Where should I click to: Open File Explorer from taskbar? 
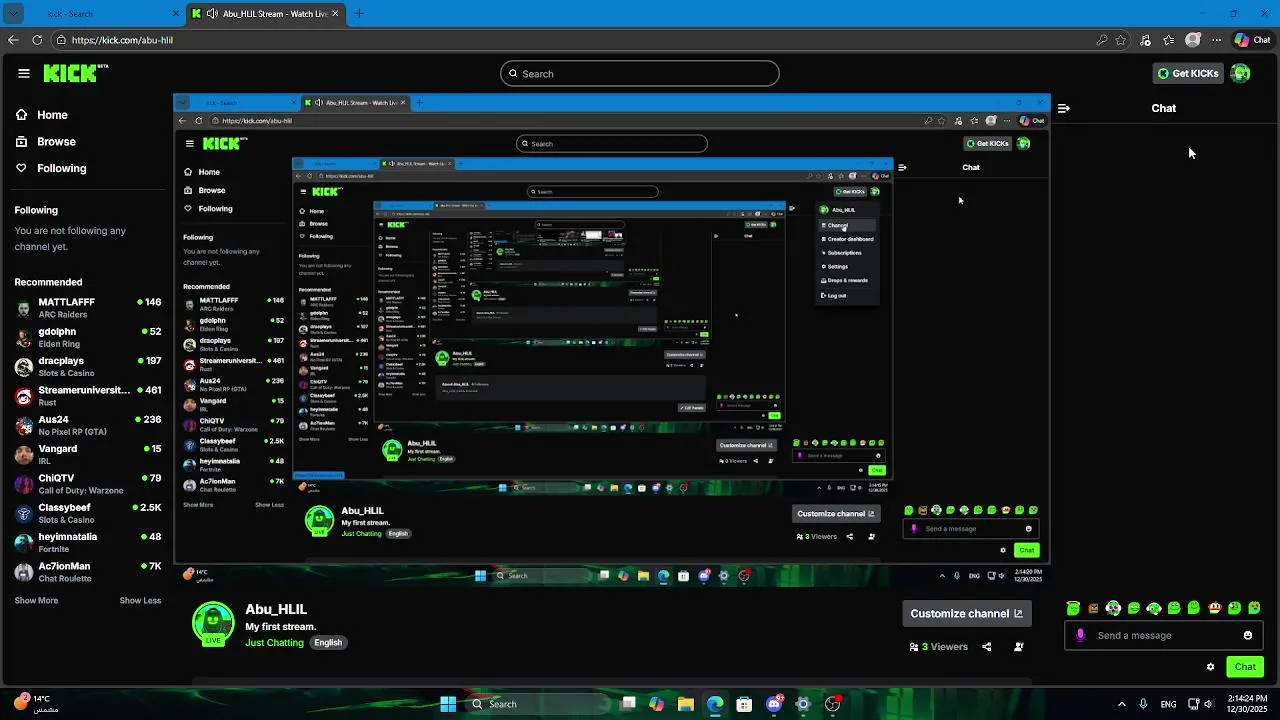pos(685,704)
